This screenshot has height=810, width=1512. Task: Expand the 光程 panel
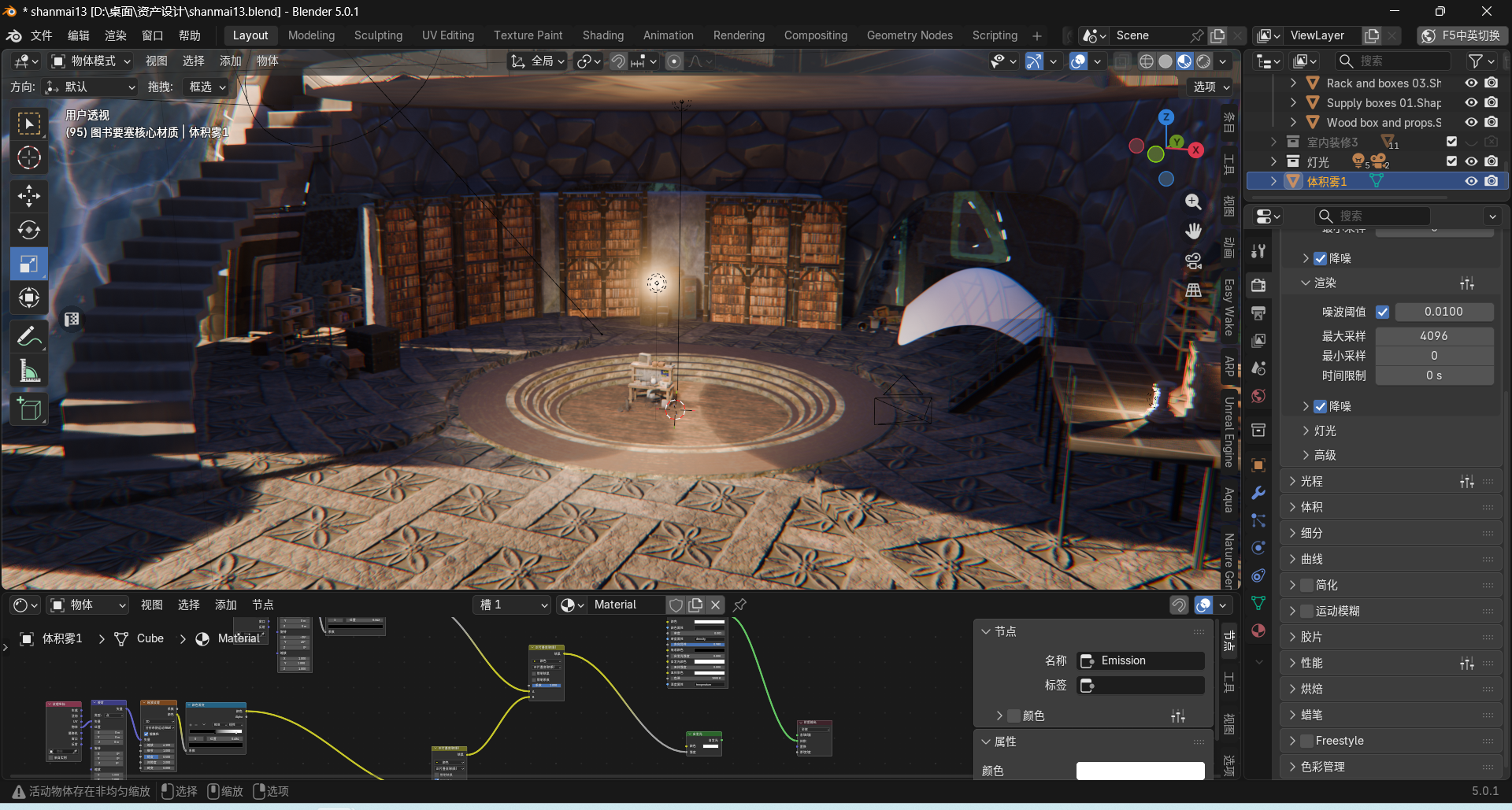tap(1311, 481)
